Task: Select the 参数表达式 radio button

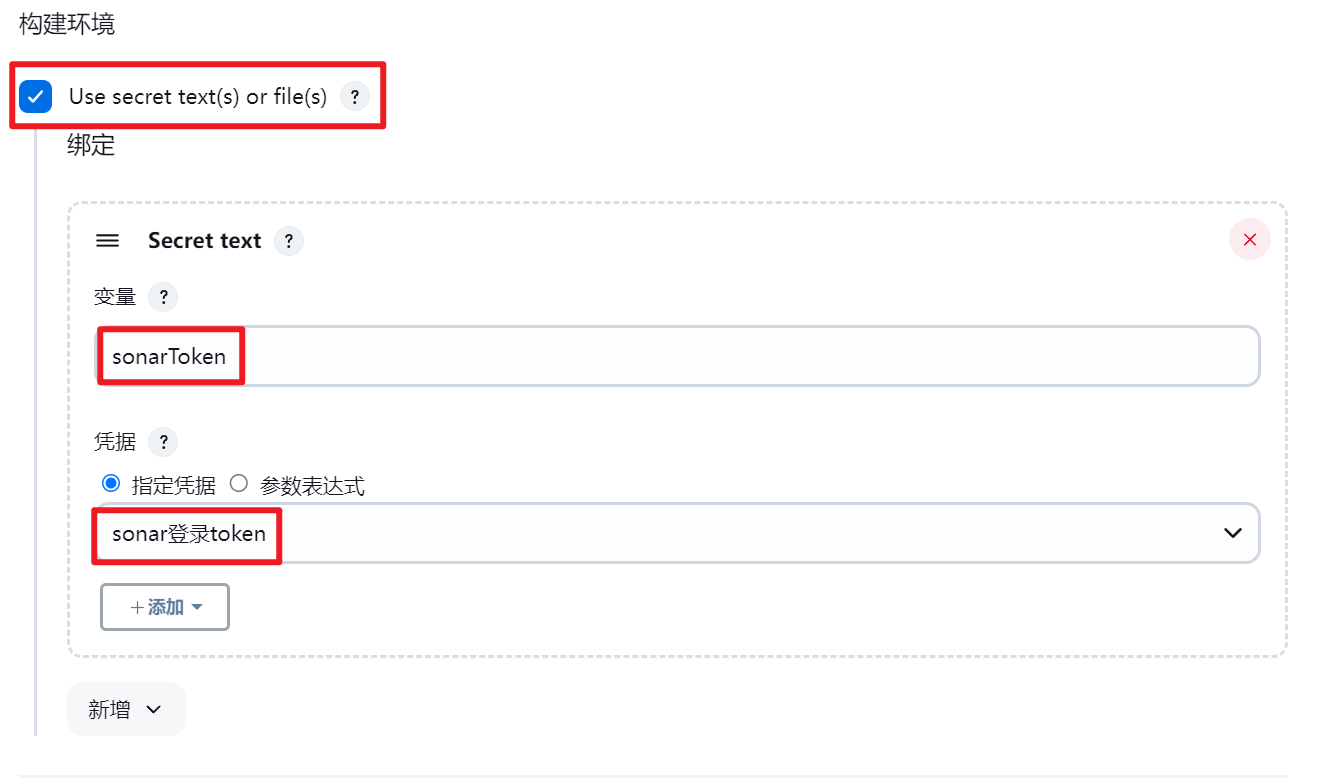Action: (238, 485)
